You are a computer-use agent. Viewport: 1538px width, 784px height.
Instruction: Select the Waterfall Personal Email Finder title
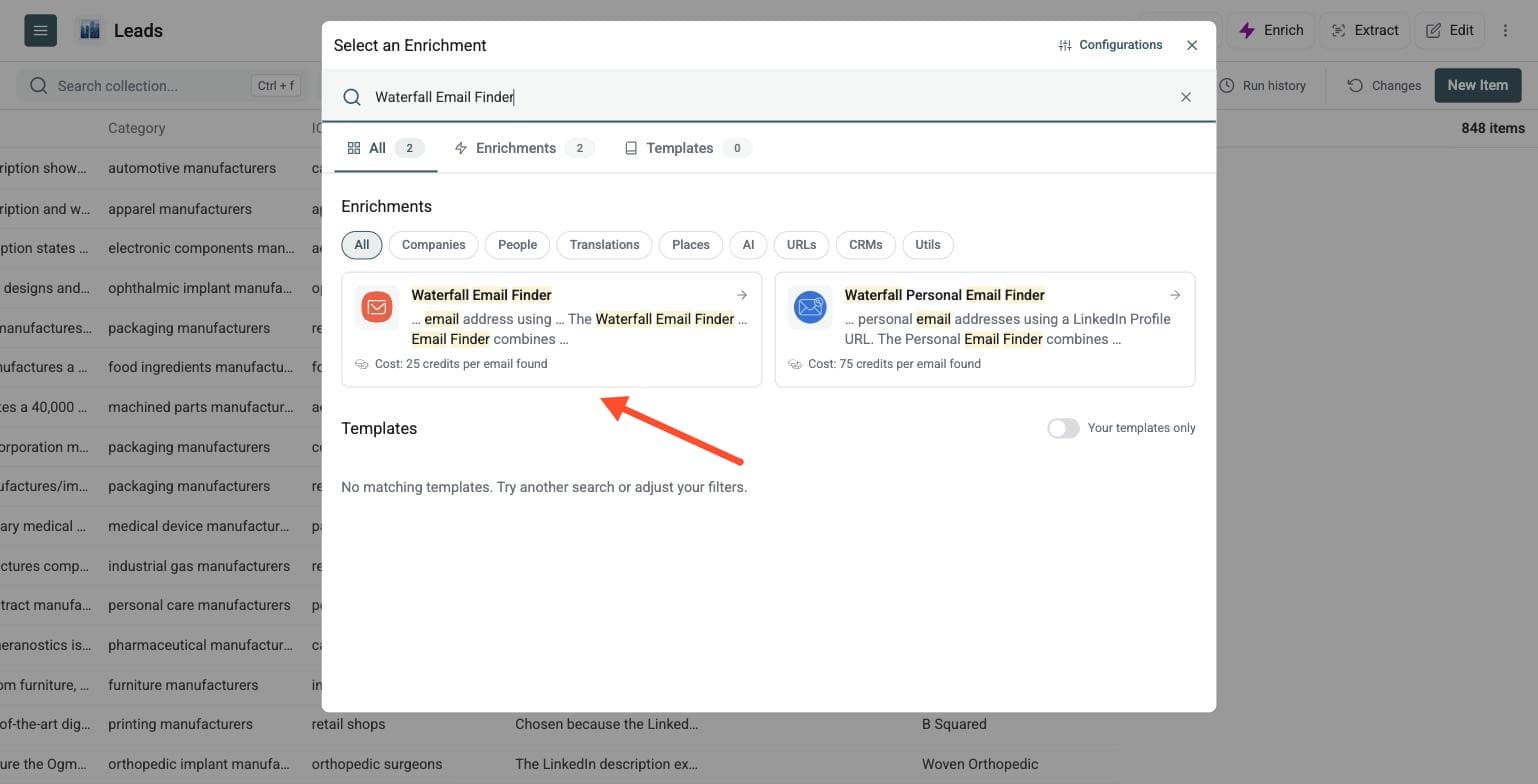pos(945,295)
